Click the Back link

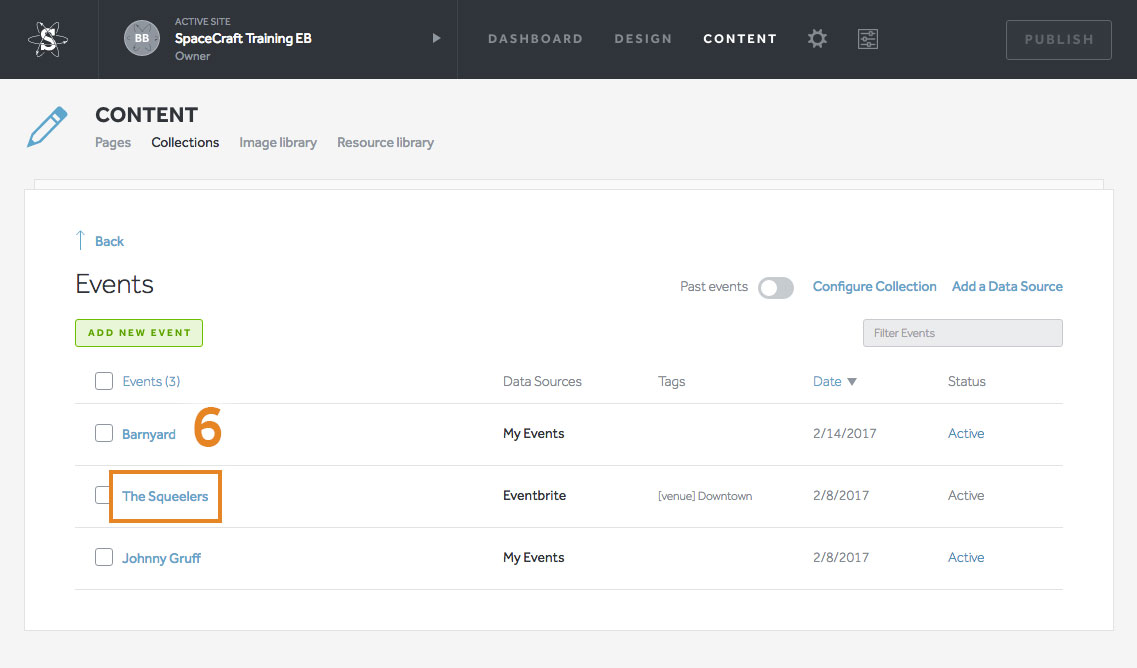[x=109, y=242]
